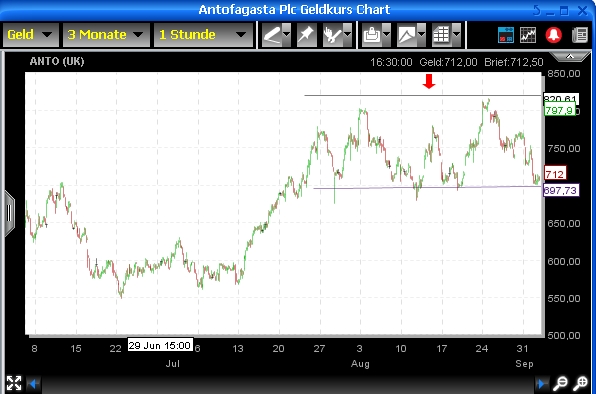Click the zoom out magnifier
Screen dimensions: 596x394
click(x=560, y=383)
